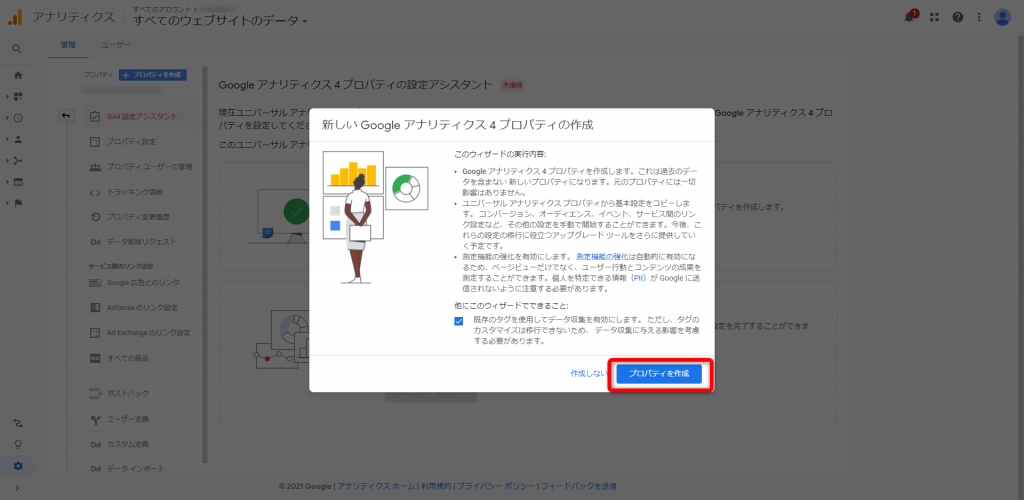Viewport: 1024px width, 500px height.
Task: Click the GA4 設定アシスタント checkbox icon
Action: (x=95, y=117)
